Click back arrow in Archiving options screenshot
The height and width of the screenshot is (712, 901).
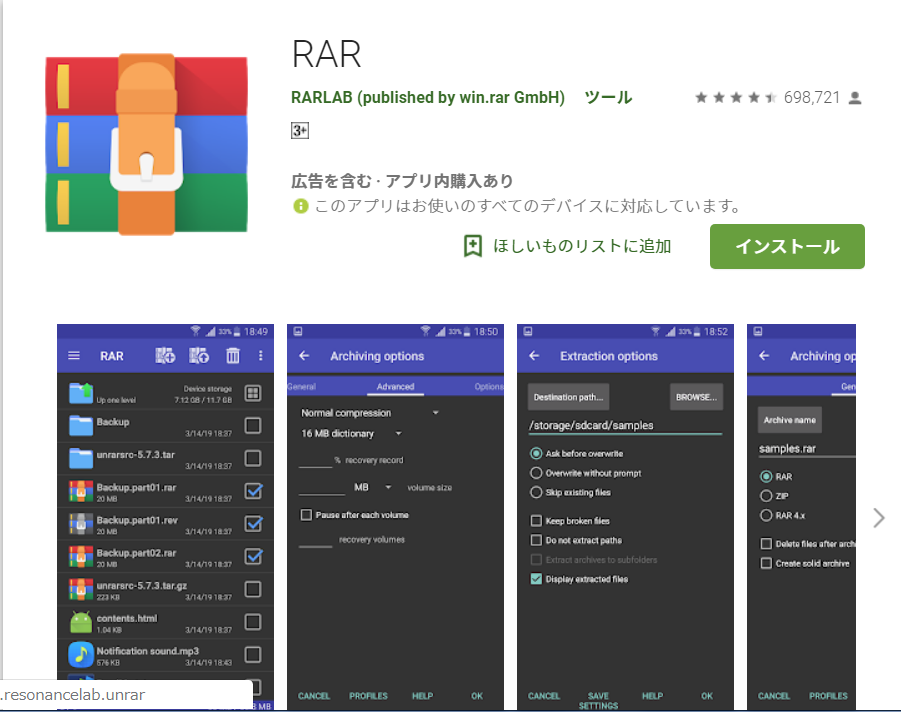click(x=304, y=356)
